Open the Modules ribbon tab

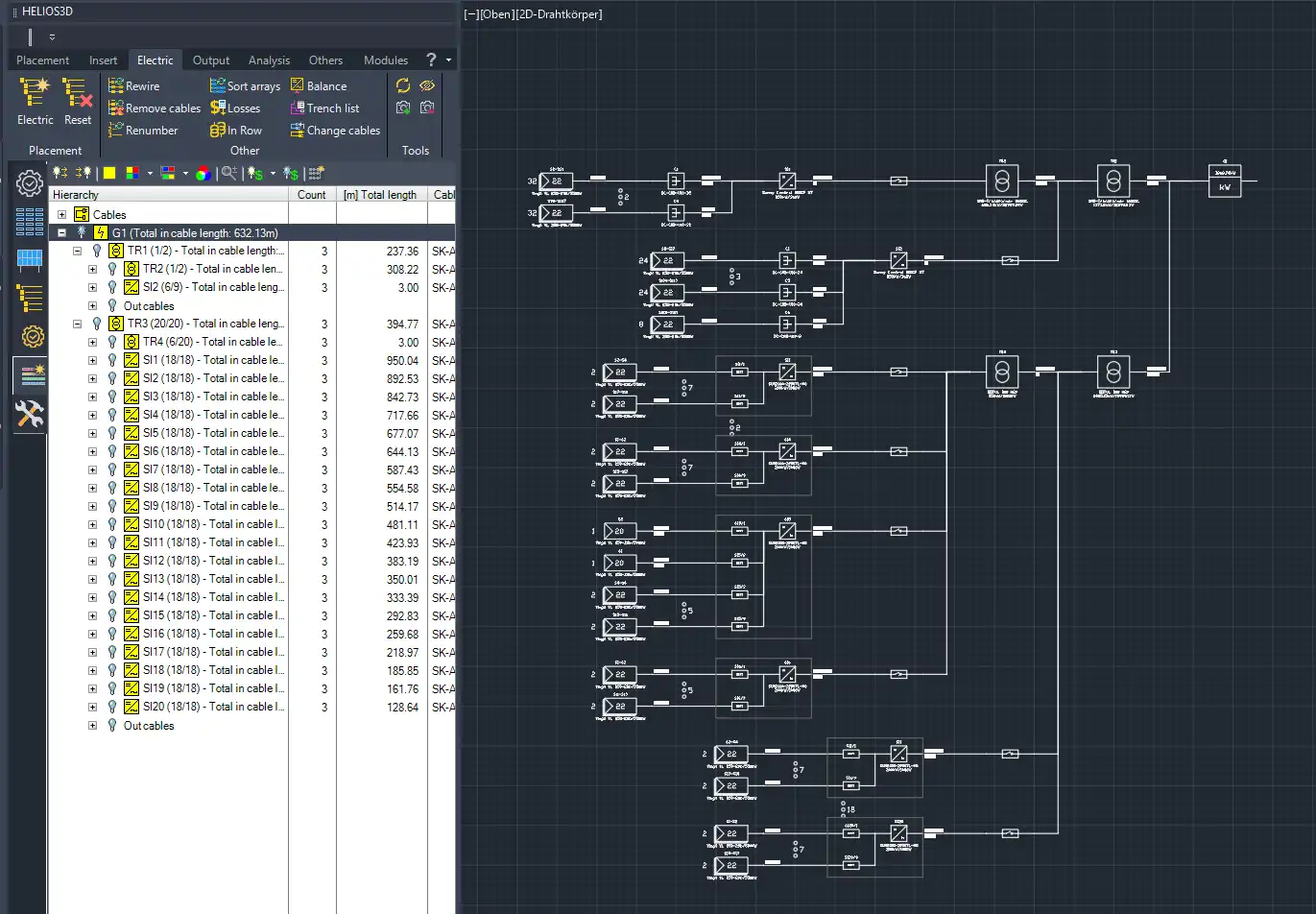pos(385,60)
